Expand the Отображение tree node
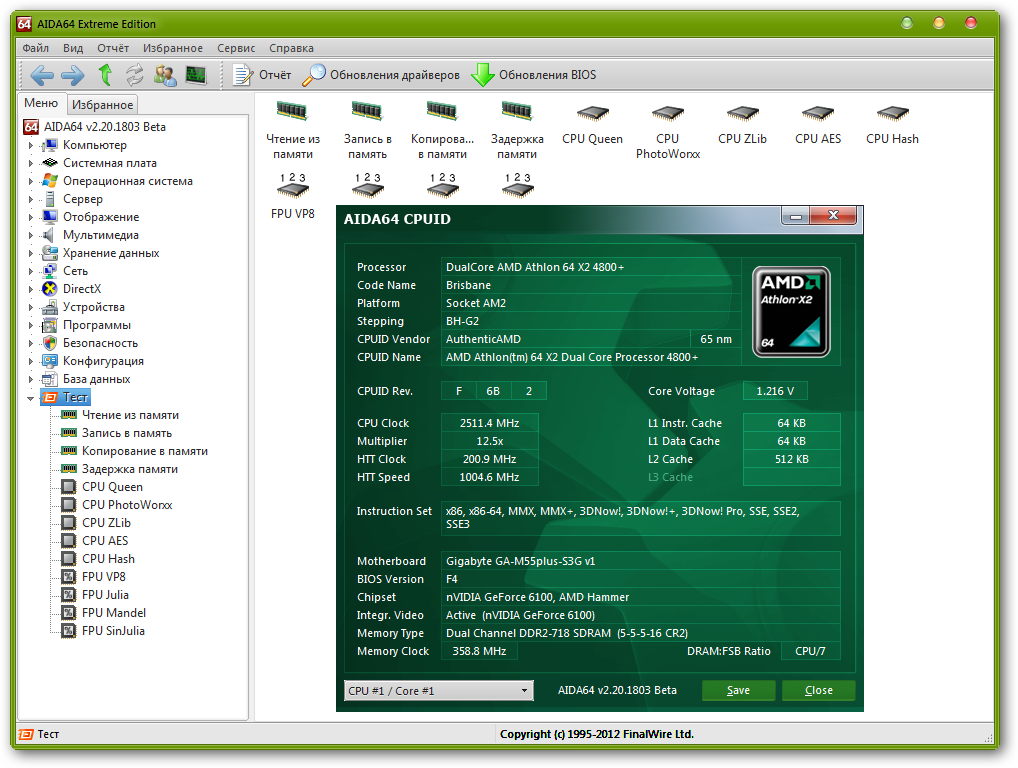The width and height of the screenshot is (1018, 768). tap(31, 217)
